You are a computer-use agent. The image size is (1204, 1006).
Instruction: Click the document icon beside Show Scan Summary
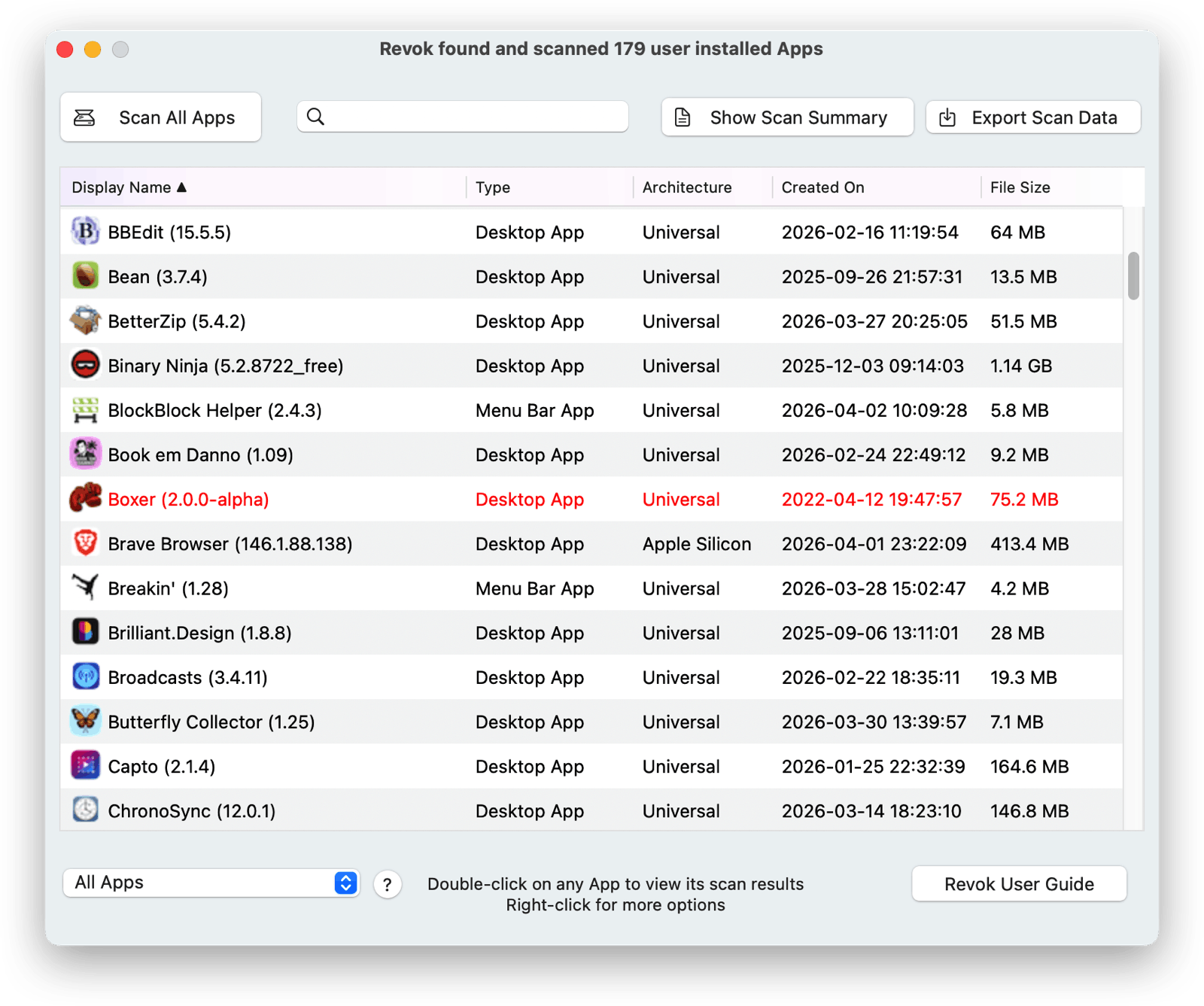pos(682,117)
